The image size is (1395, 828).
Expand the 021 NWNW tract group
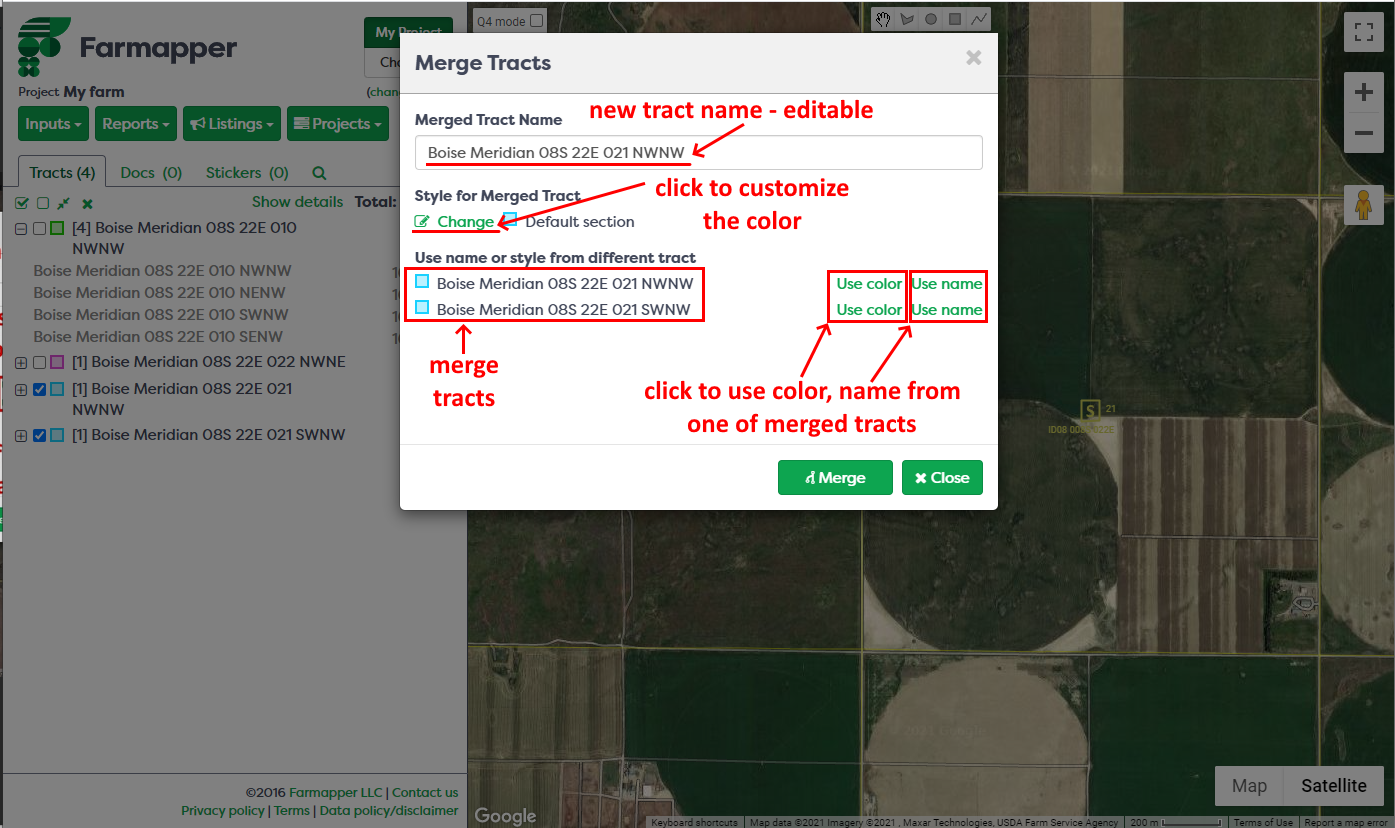coord(21,389)
